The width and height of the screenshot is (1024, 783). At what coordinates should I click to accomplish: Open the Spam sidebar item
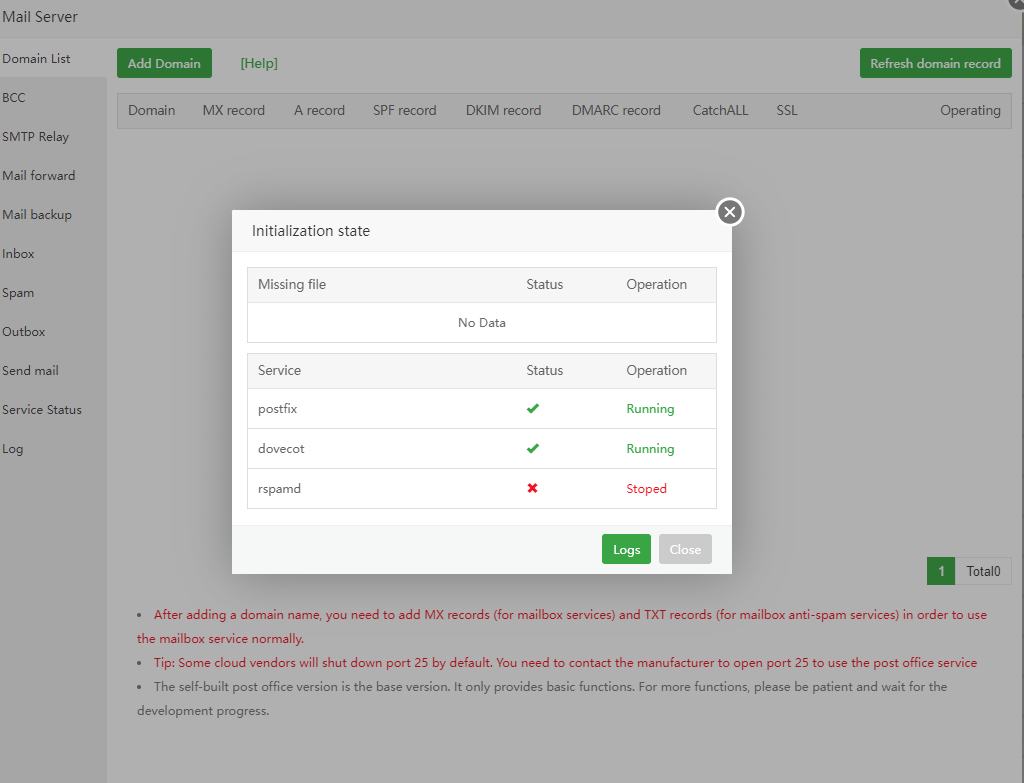(18, 293)
